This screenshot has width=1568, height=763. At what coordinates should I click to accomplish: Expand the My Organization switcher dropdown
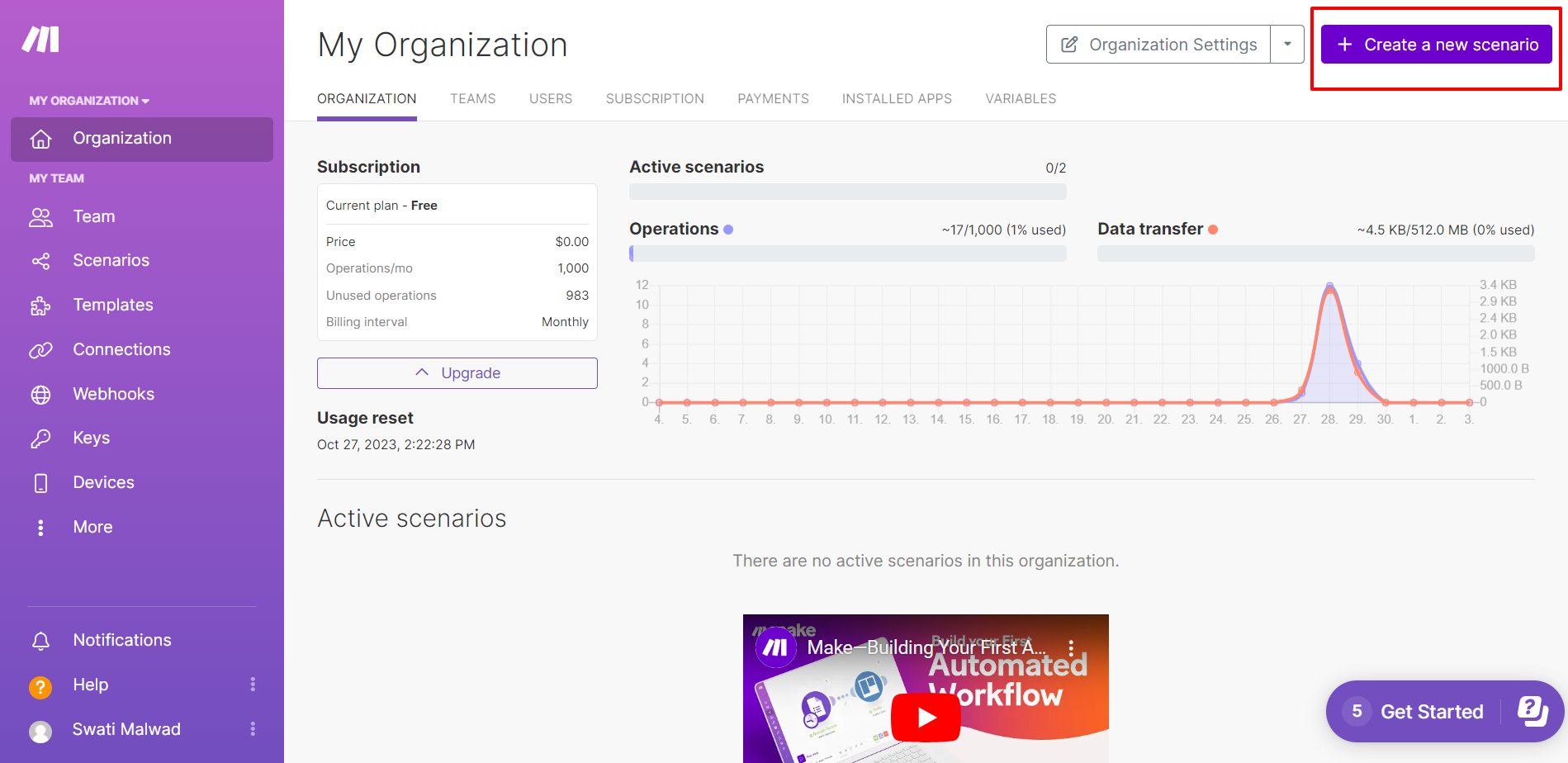[89, 101]
